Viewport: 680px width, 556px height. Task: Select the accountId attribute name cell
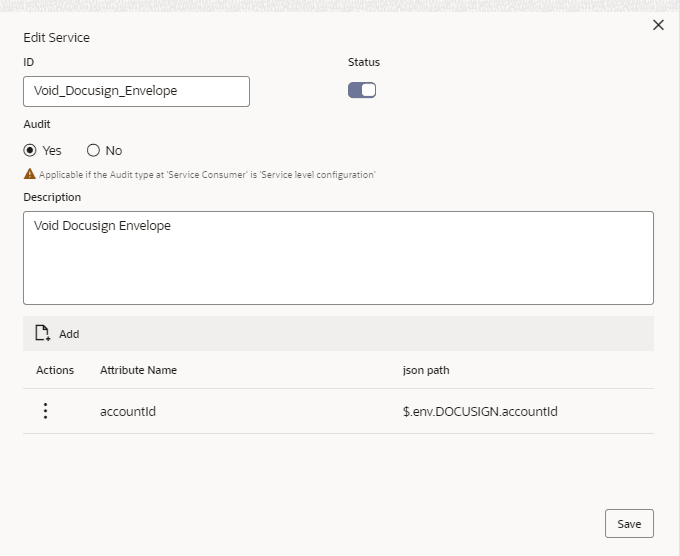coord(128,411)
